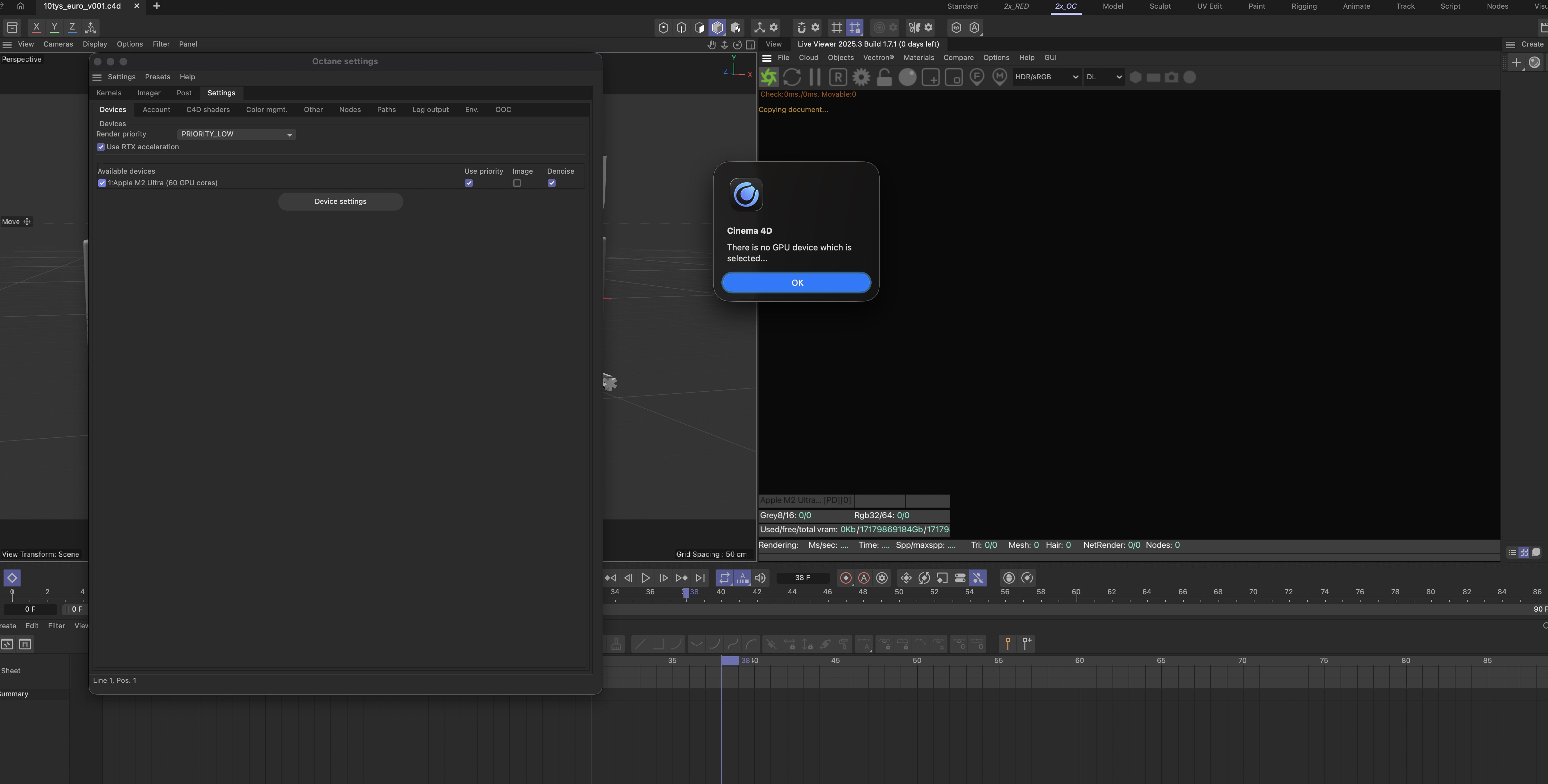This screenshot has height=784, width=1548.
Task: Click the timeline play button
Action: pos(646,578)
